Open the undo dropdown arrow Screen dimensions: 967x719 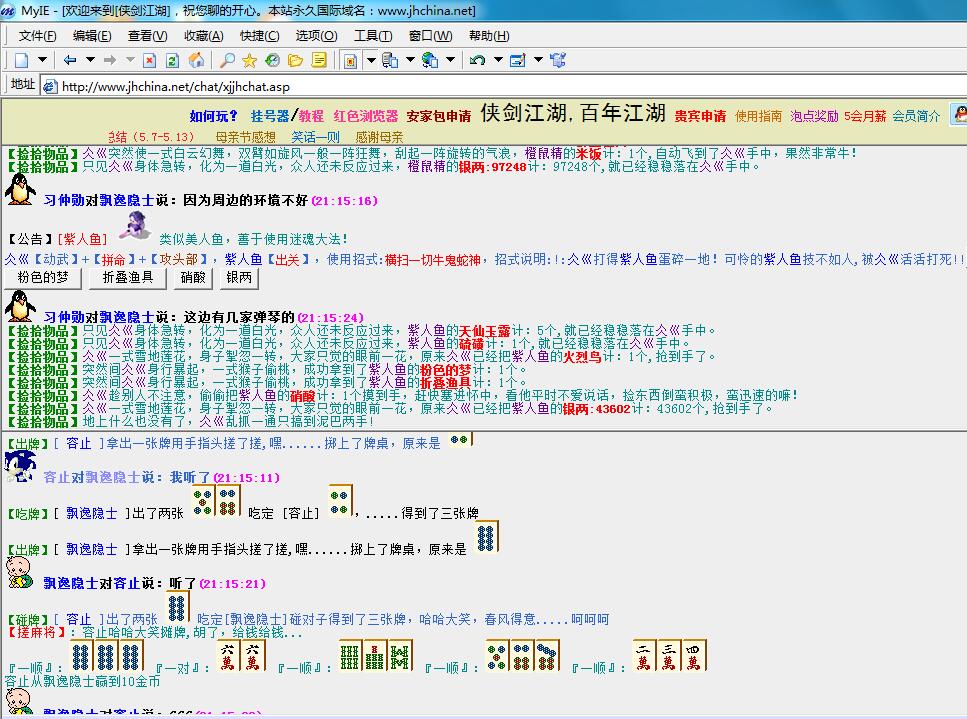click(x=498, y=60)
